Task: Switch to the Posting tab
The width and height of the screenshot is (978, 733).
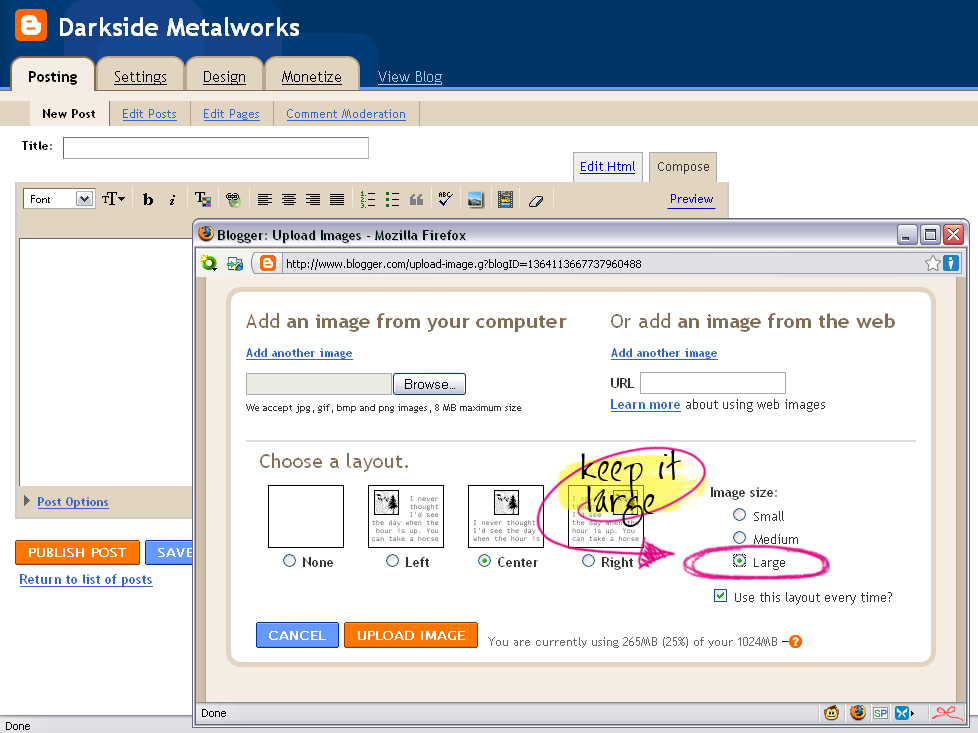Action: (53, 77)
